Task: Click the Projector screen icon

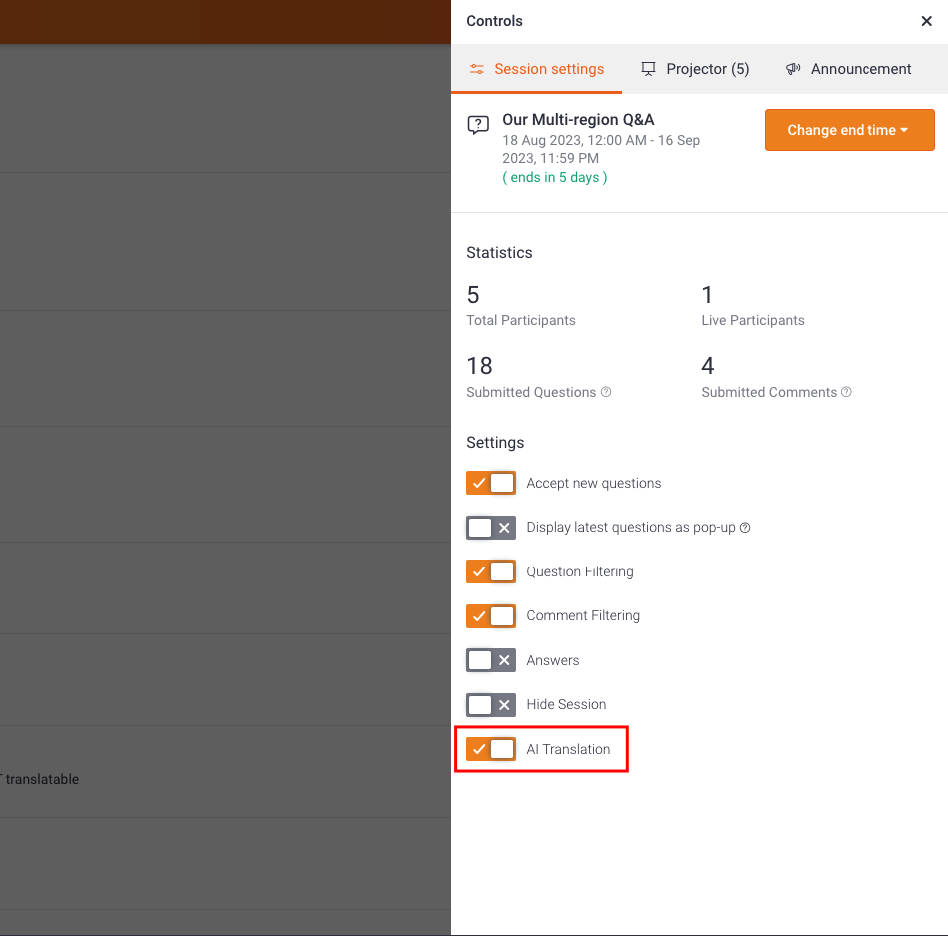Action: [x=649, y=69]
